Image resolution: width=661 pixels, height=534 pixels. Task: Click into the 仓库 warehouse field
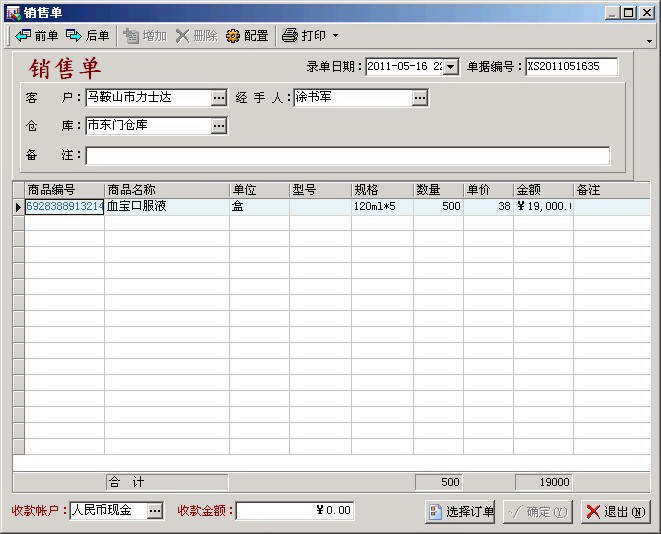[148, 126]
